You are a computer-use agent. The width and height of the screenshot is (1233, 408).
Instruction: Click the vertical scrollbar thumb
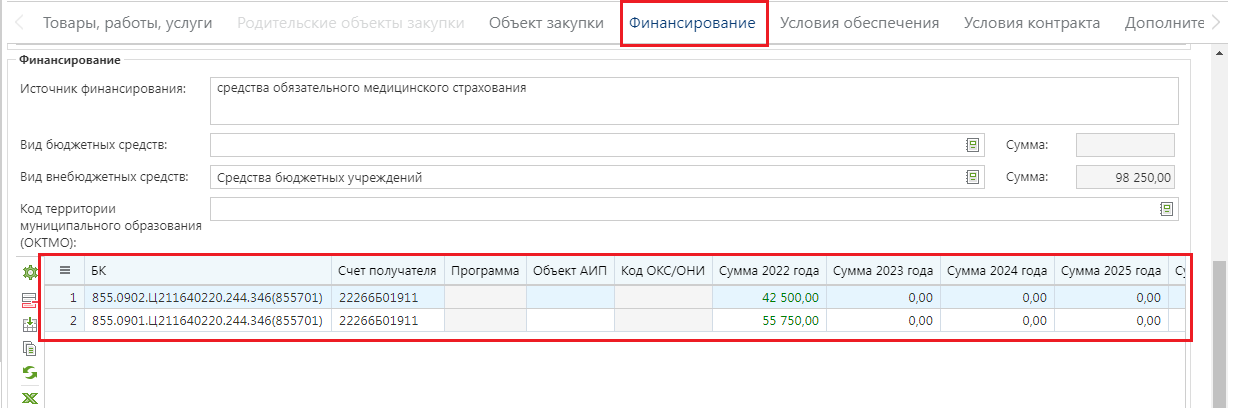click(1221, 330)
